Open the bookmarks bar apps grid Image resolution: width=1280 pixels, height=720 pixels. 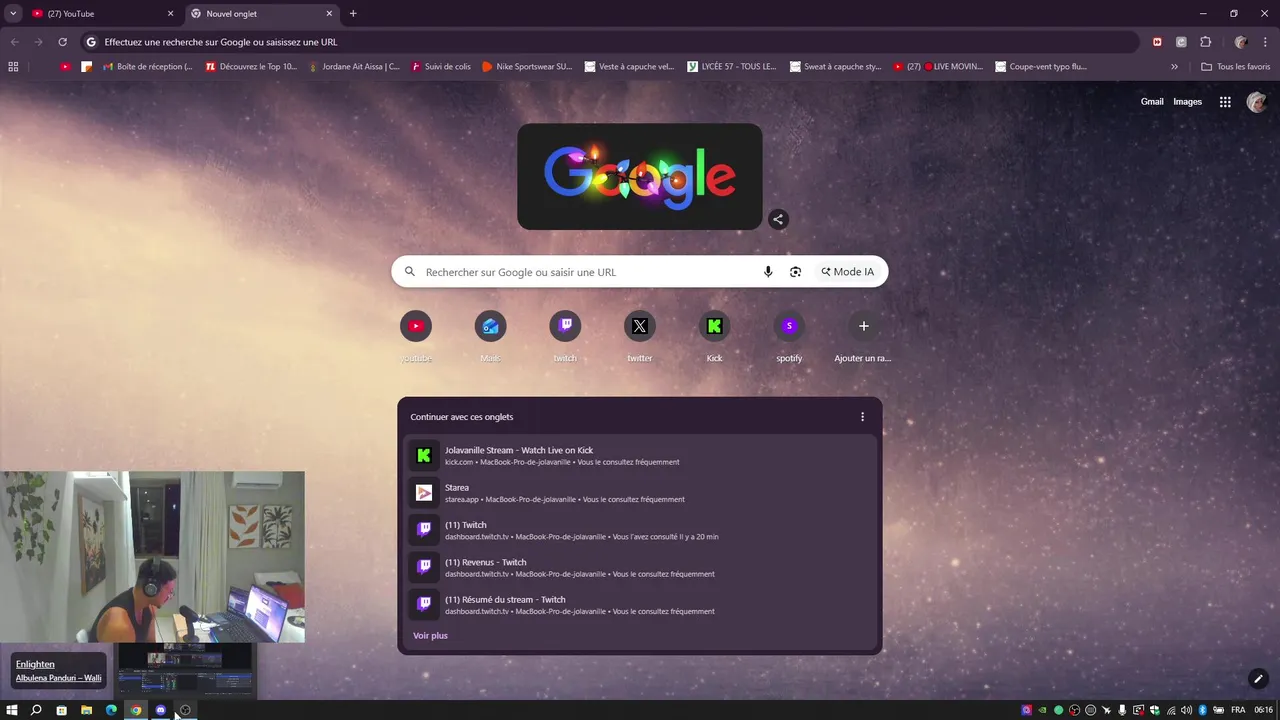pyautogui.click(x=13, y=67)
